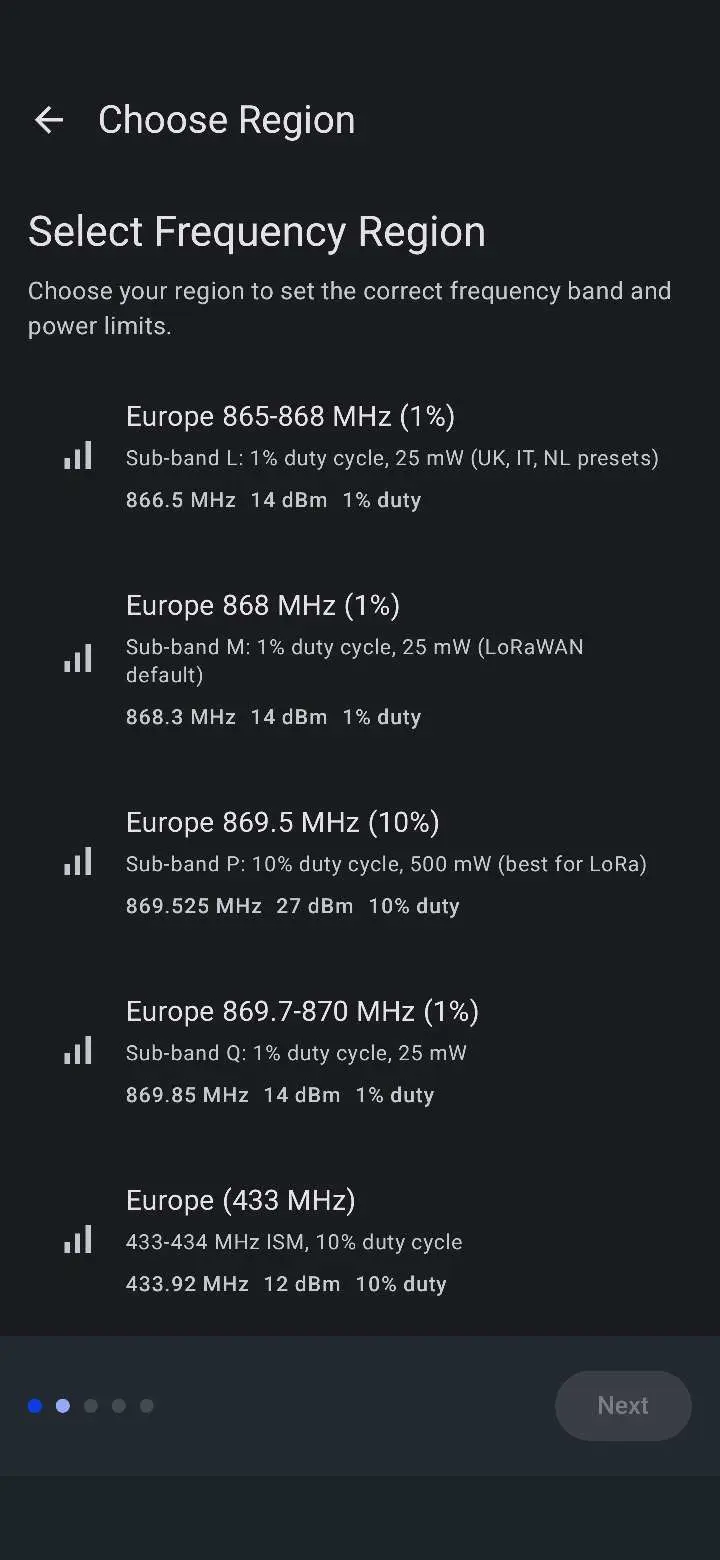Tap the second page indicator dot
The image size is (720, 1560).
coord(63,1406)
